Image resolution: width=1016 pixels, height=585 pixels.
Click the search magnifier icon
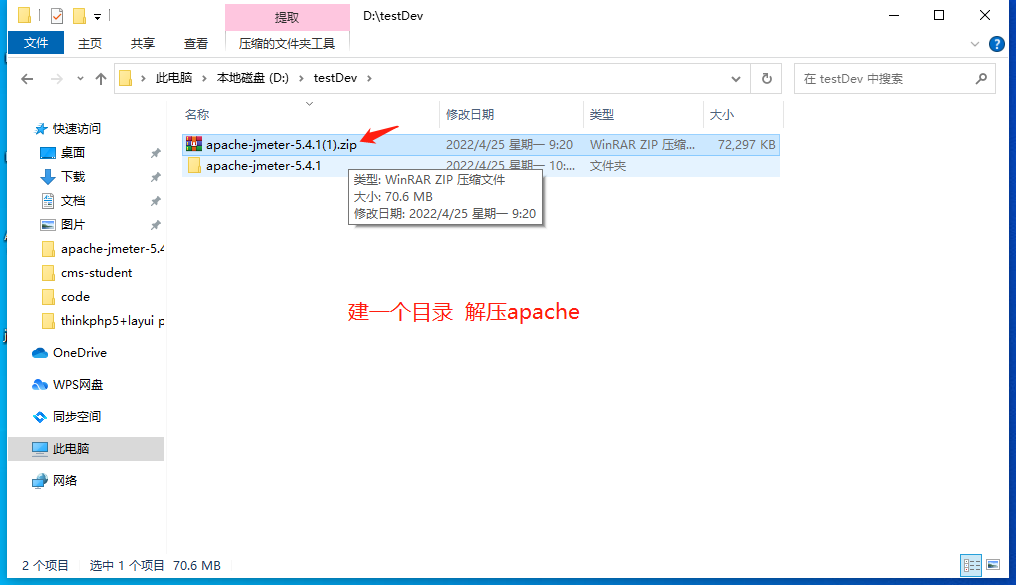981,78
